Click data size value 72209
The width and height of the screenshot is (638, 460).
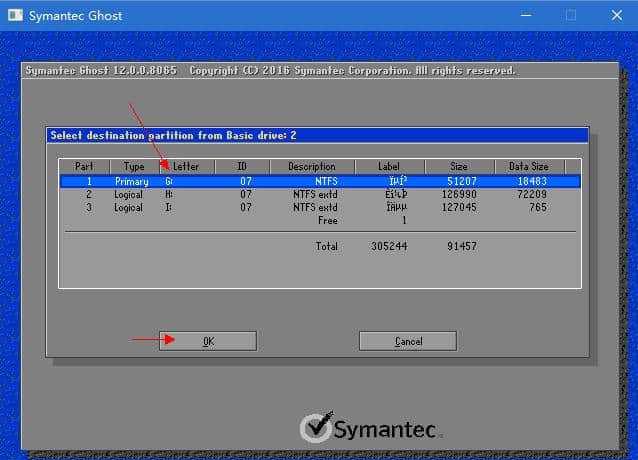(x=532, y=194)
